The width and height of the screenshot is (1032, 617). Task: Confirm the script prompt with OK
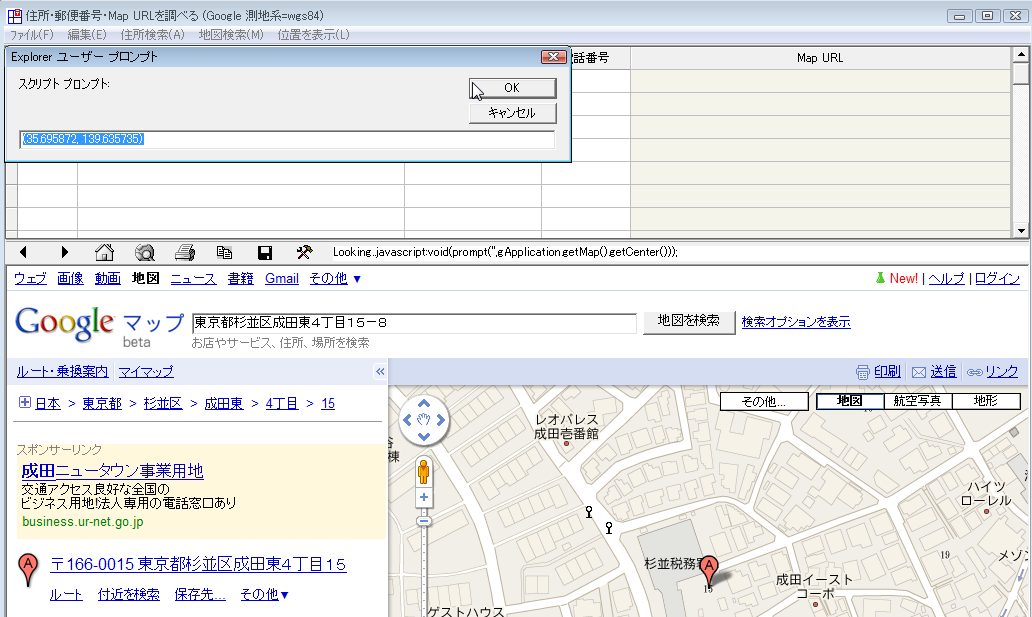click(x=512, y=88)
